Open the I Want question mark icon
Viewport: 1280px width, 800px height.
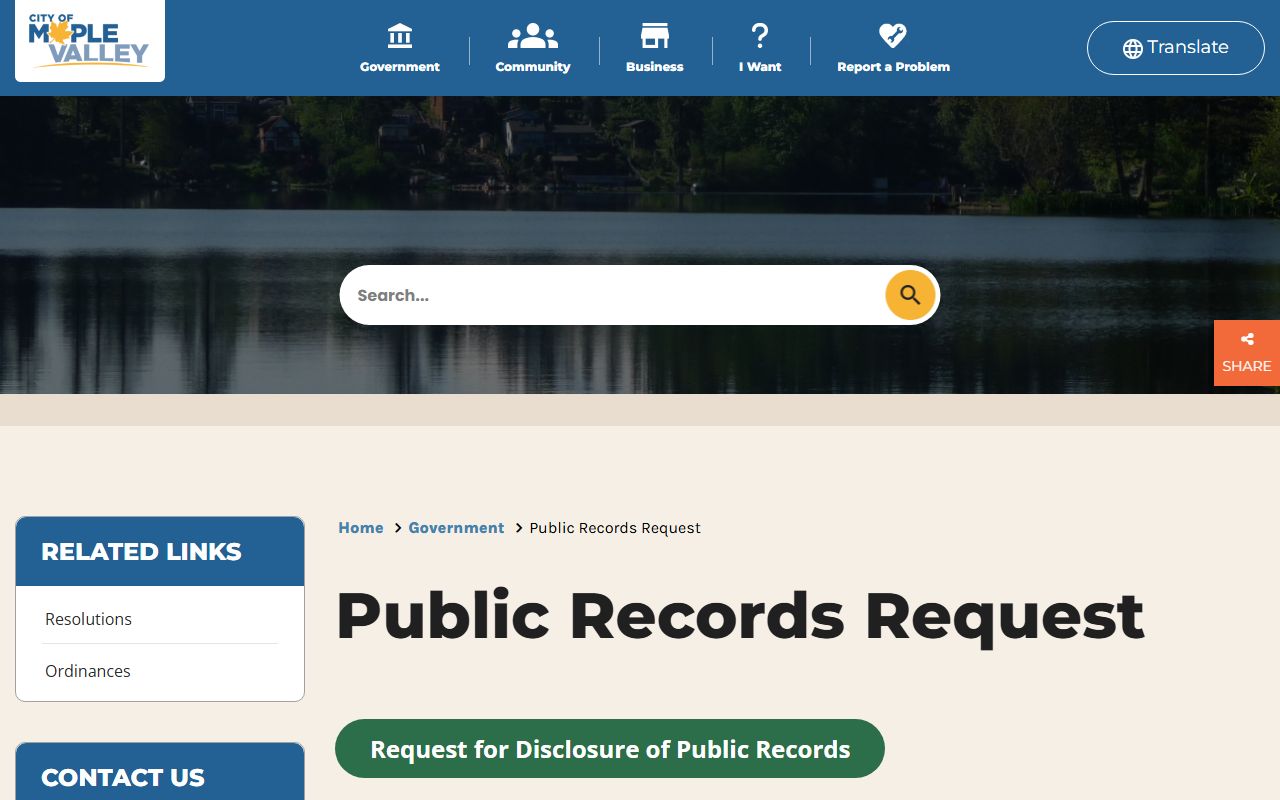click(x=760, y=36)
